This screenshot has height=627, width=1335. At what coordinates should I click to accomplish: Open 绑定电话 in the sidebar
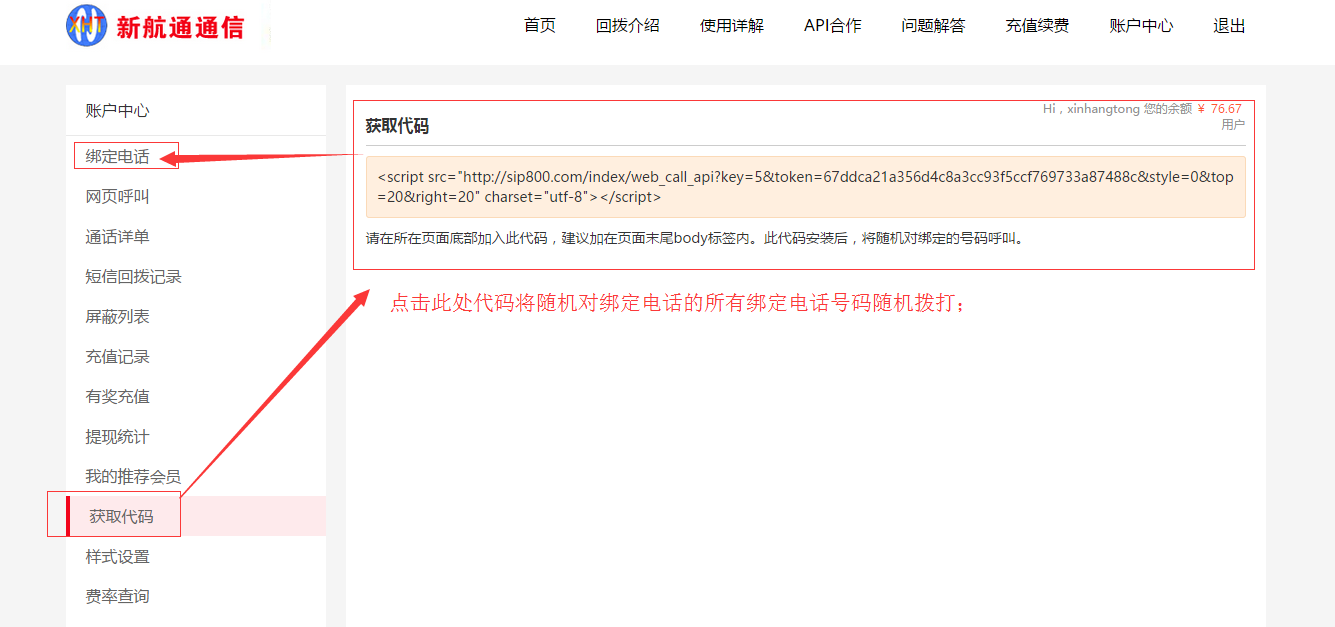click(x=117, y=157)
